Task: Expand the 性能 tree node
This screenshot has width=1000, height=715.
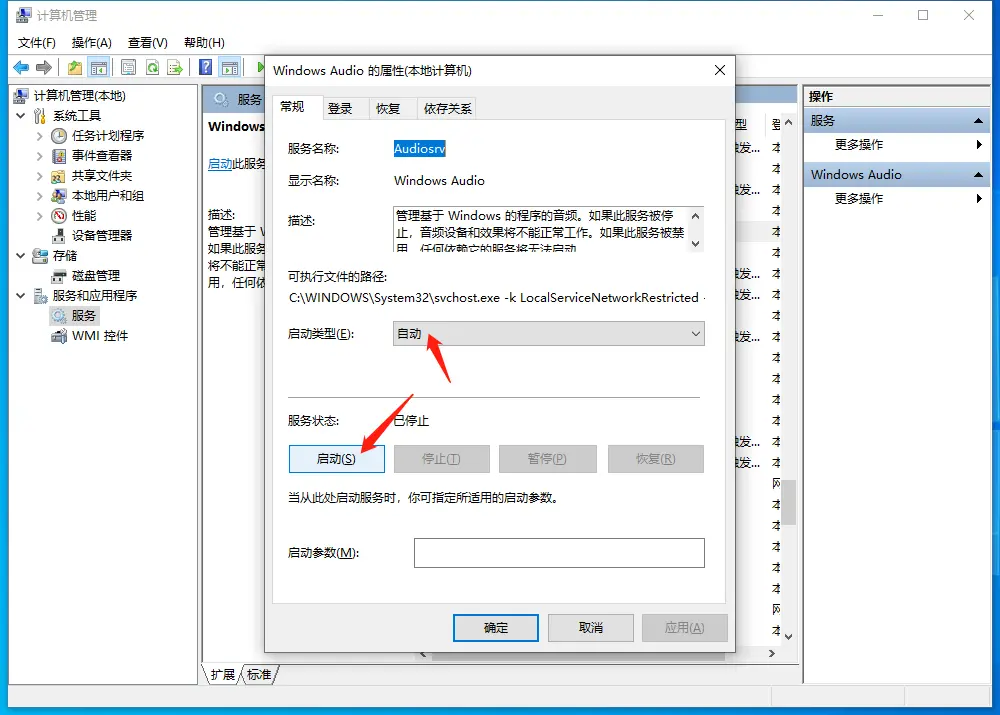Action: tap(40, 216)
